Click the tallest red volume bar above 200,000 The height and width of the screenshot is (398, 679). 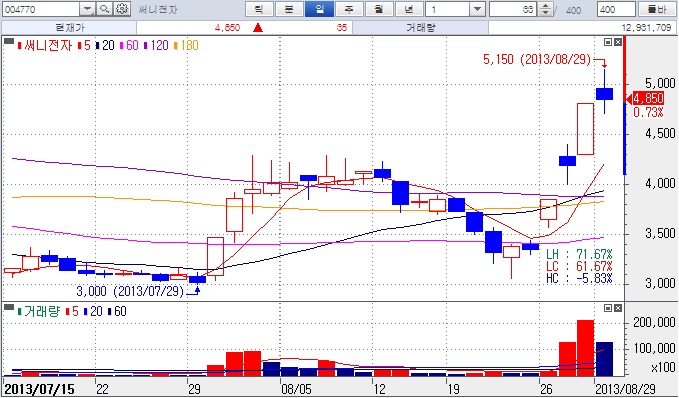pos(585,348)
